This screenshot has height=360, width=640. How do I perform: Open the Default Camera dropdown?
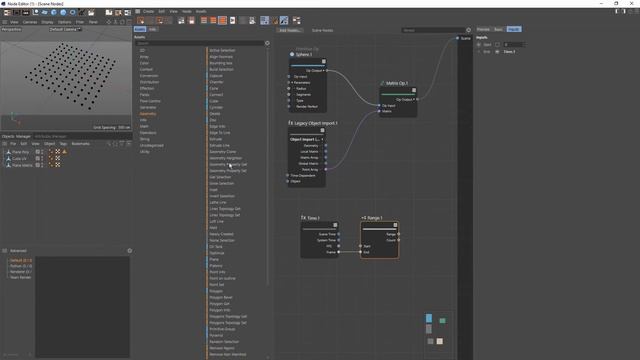[65, 29]
